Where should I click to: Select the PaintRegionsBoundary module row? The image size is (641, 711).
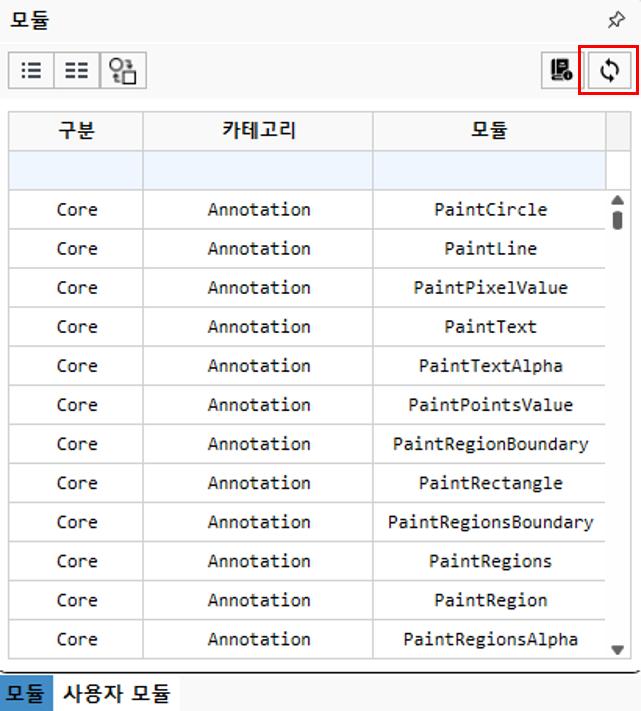490,522
